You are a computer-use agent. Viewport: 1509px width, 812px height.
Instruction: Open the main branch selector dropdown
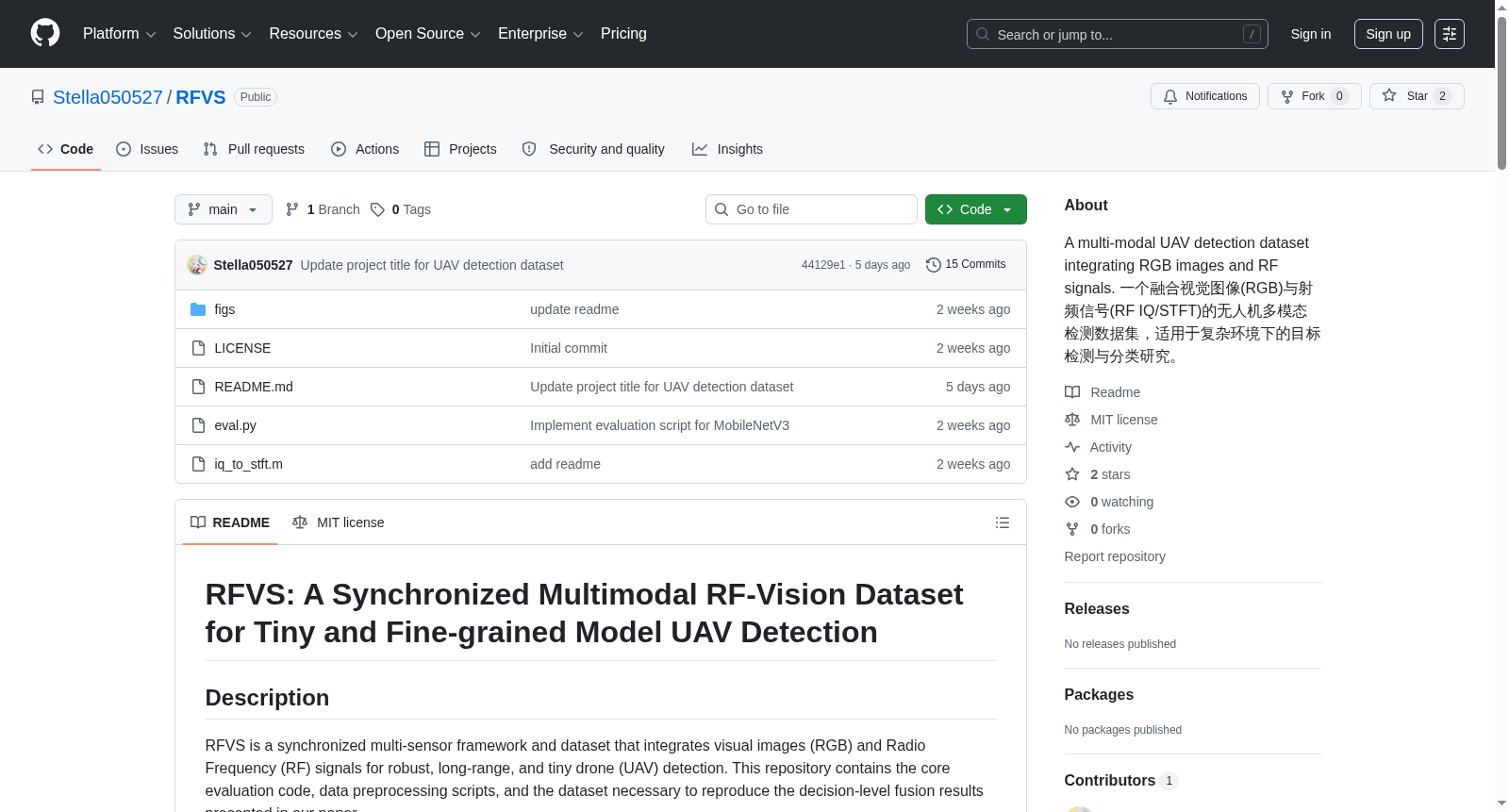[x=224, y=209]
